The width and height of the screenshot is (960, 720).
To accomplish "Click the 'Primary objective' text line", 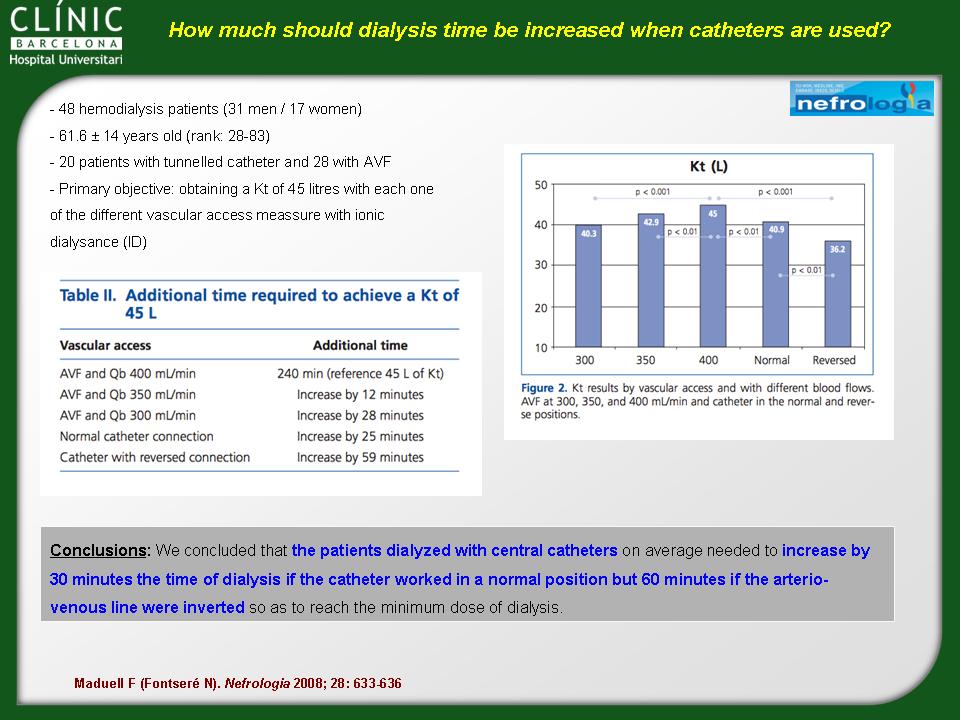I will [x=242, y=189].
